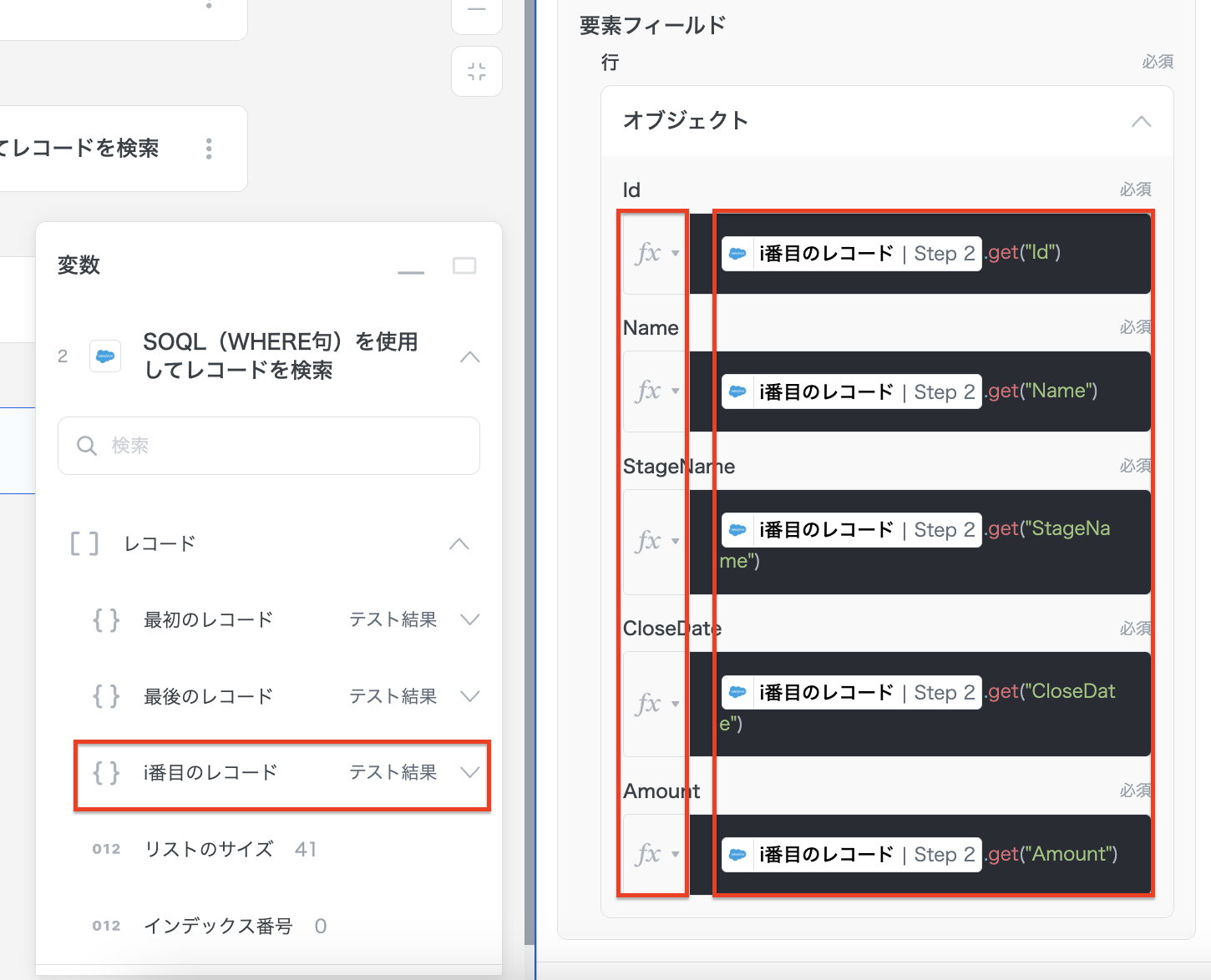Click the canvas zoom-out minus button
The image size is (1211, 980).
tap(477, 10)
